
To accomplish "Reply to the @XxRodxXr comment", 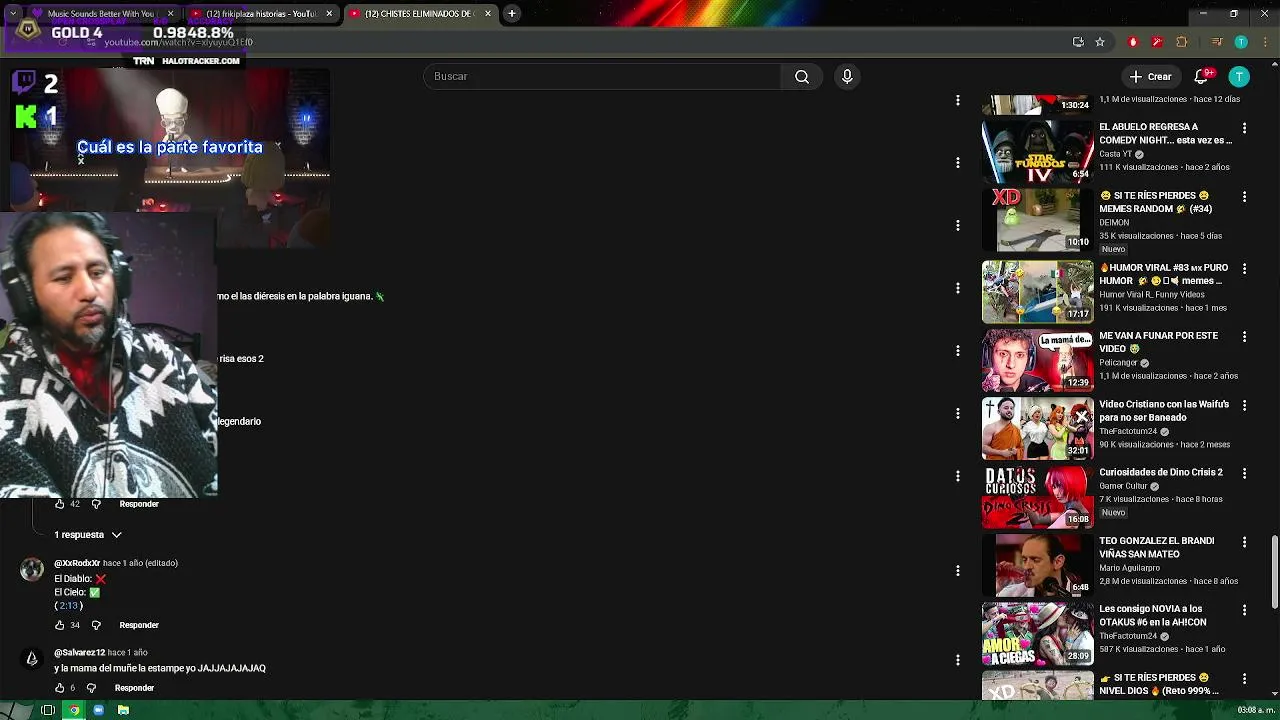I will 139,625.
